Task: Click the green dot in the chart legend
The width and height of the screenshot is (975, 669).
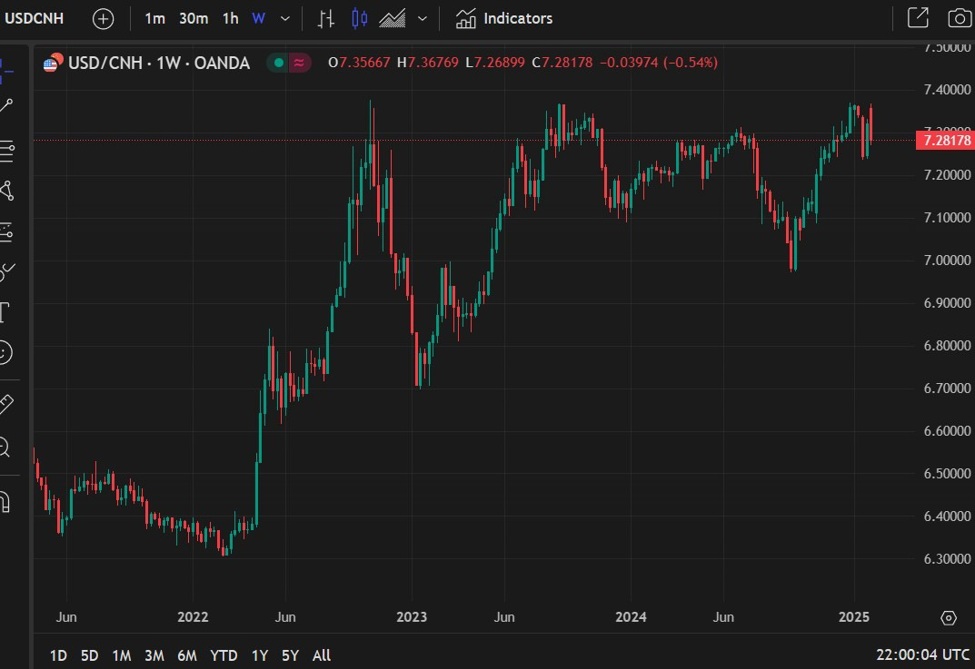Action: [278, 62]
